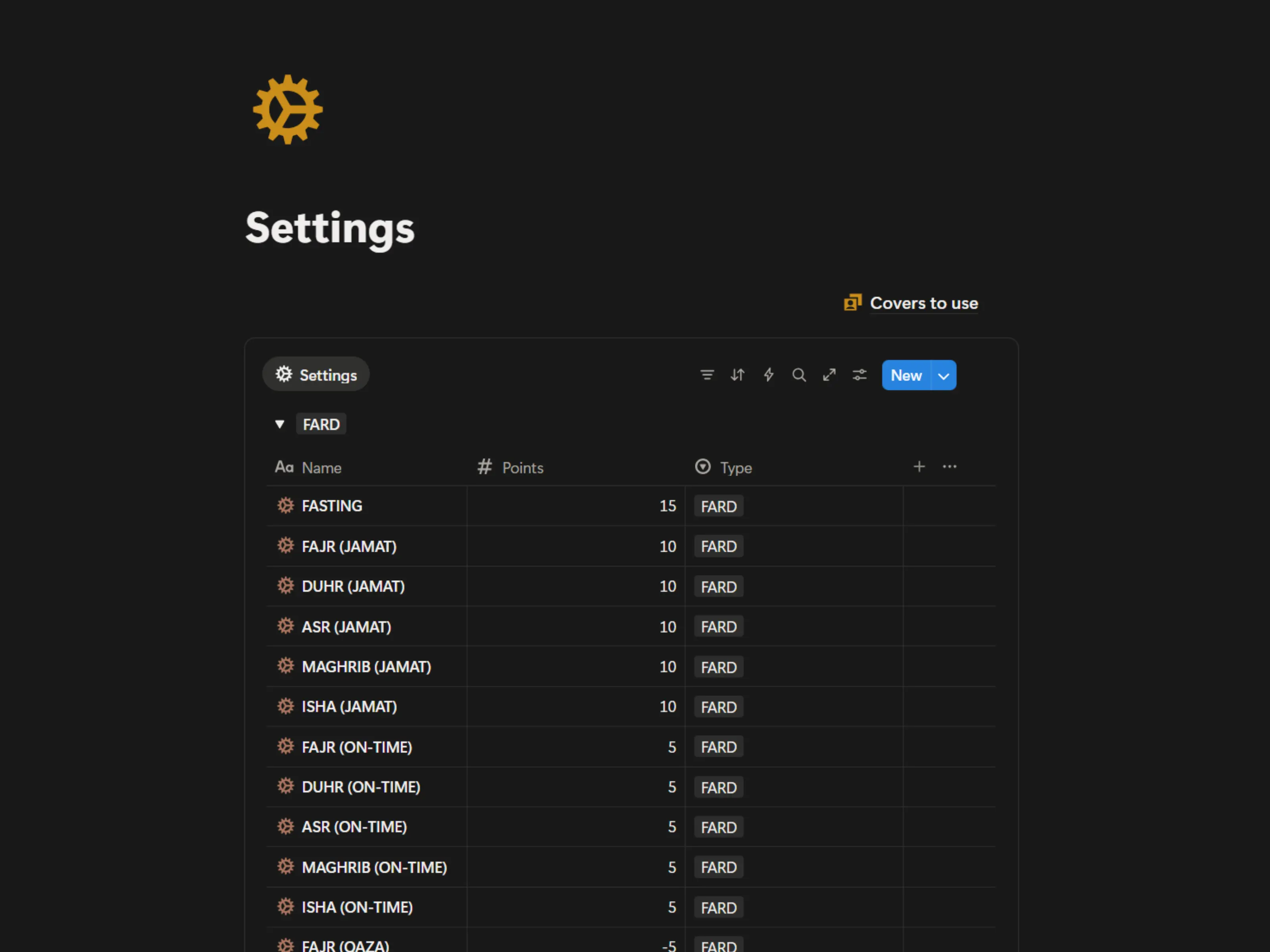Collapse the FARD group toggle
The width and height of the screenshot is (1270, 952).
tap(280, 425)
